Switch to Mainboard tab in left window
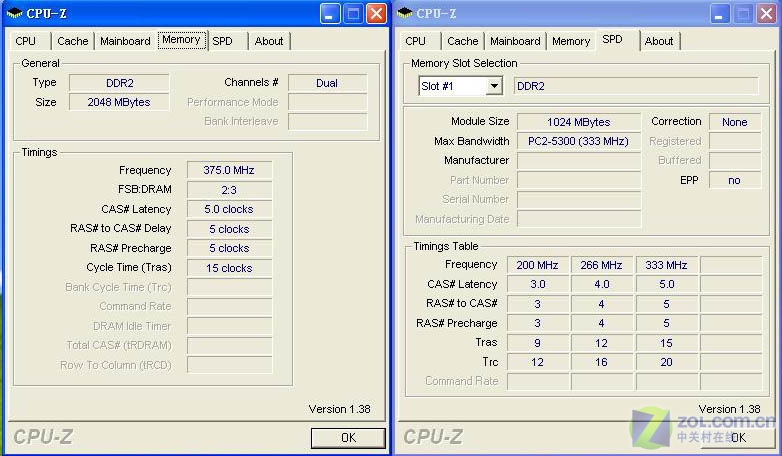 [x=125, y=41]
